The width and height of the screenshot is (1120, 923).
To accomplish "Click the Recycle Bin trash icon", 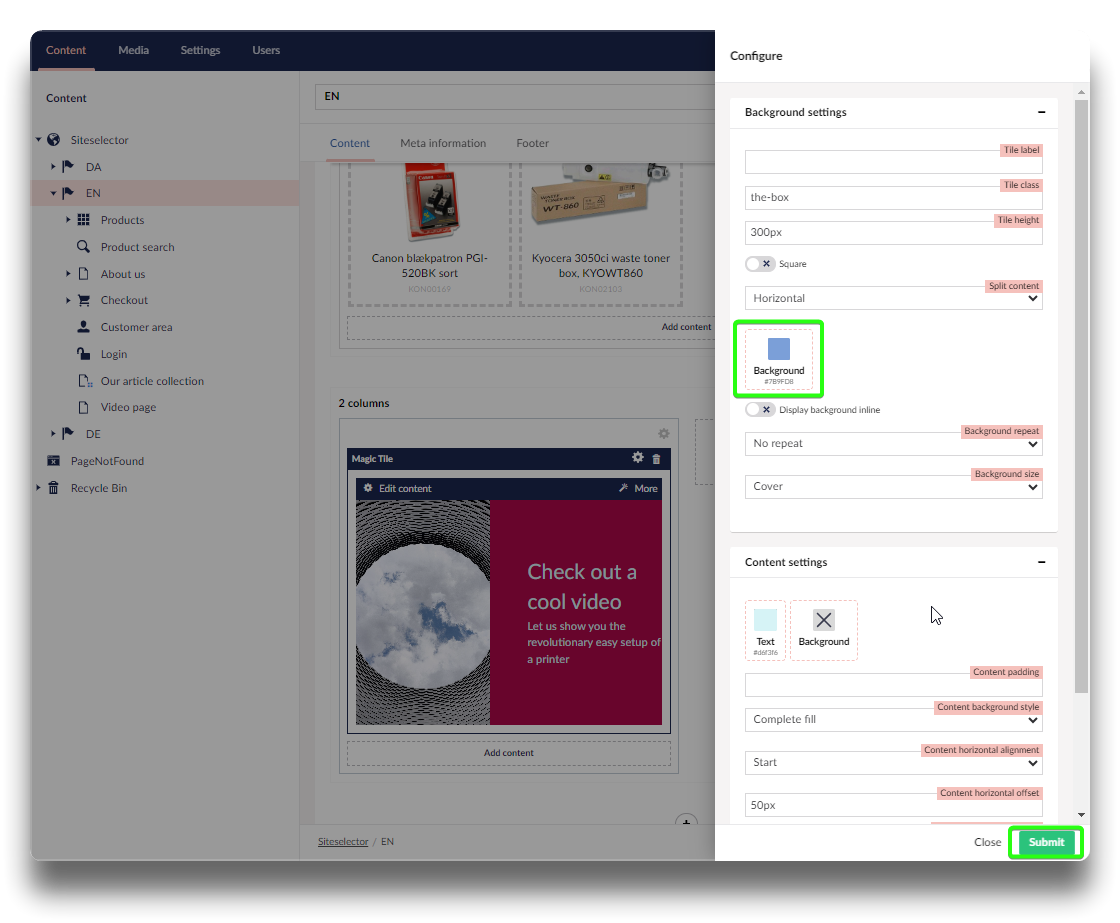I will (54, 488).
